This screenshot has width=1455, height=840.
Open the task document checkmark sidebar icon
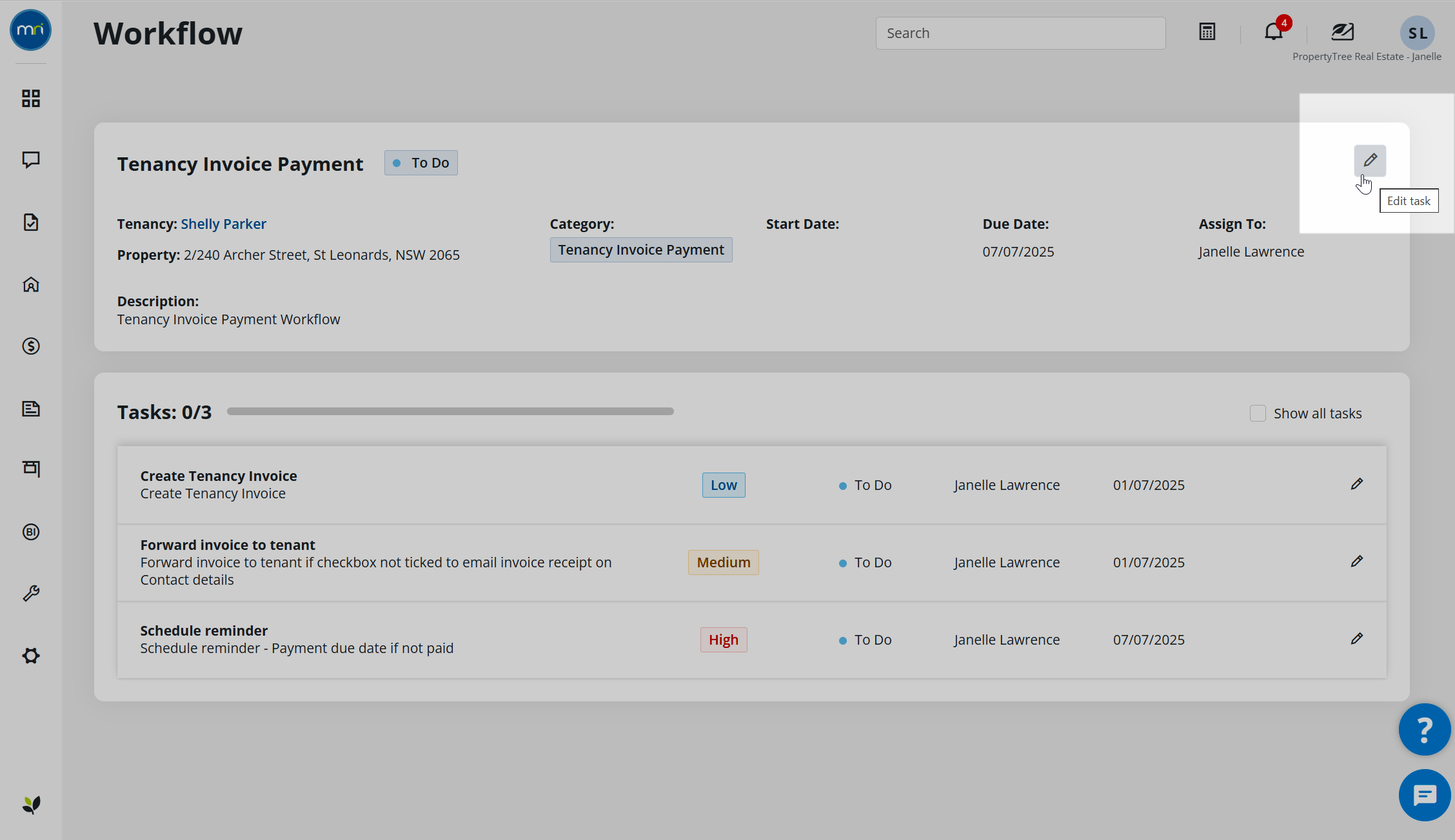pyautogui.click(x=31, y=222)
